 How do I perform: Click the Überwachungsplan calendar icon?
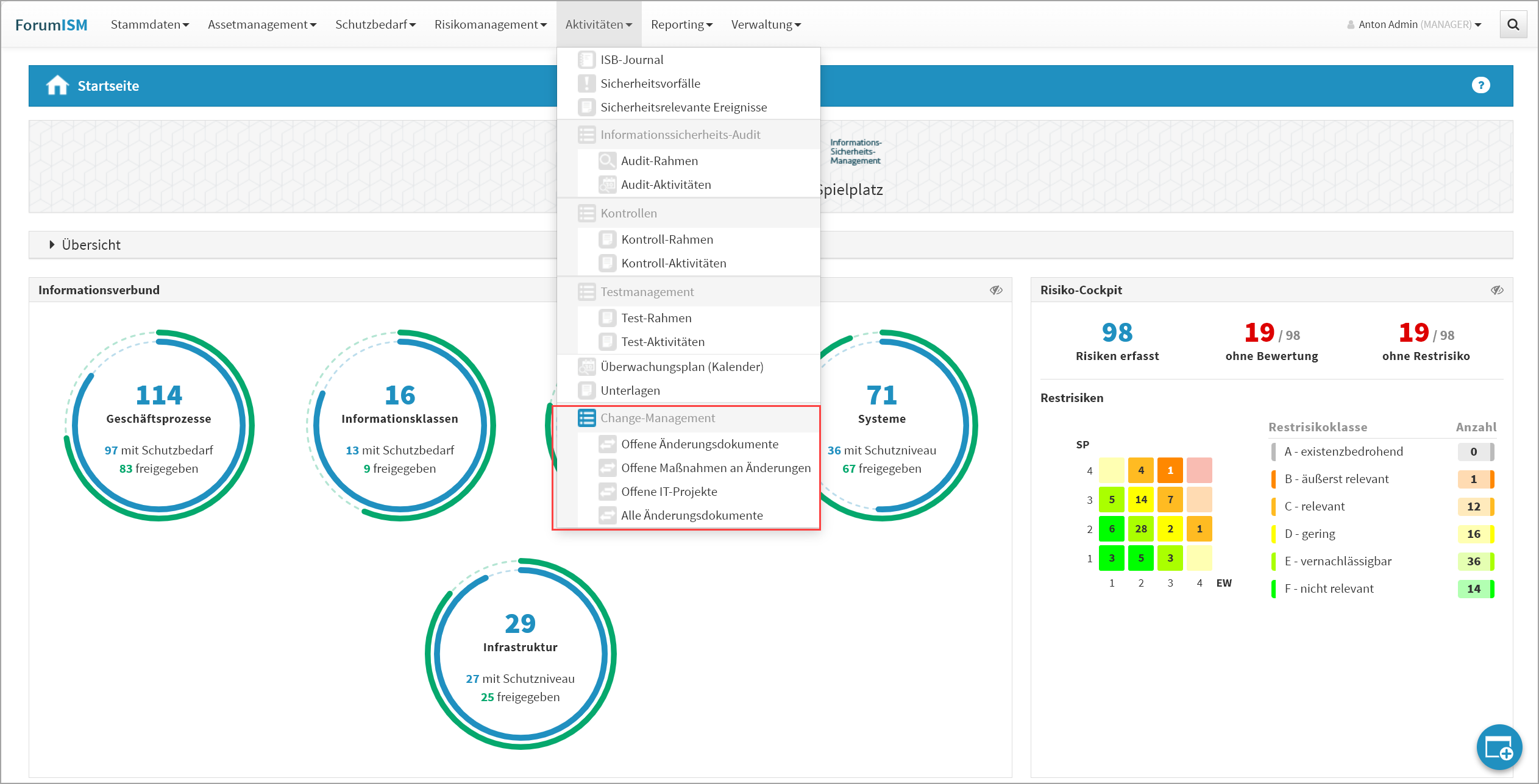click(586, 367)
